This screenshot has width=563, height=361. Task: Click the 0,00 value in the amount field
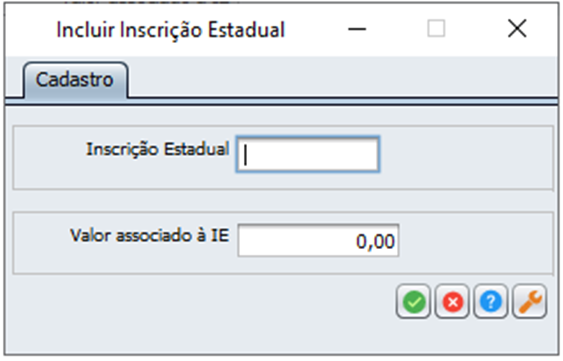375,241
